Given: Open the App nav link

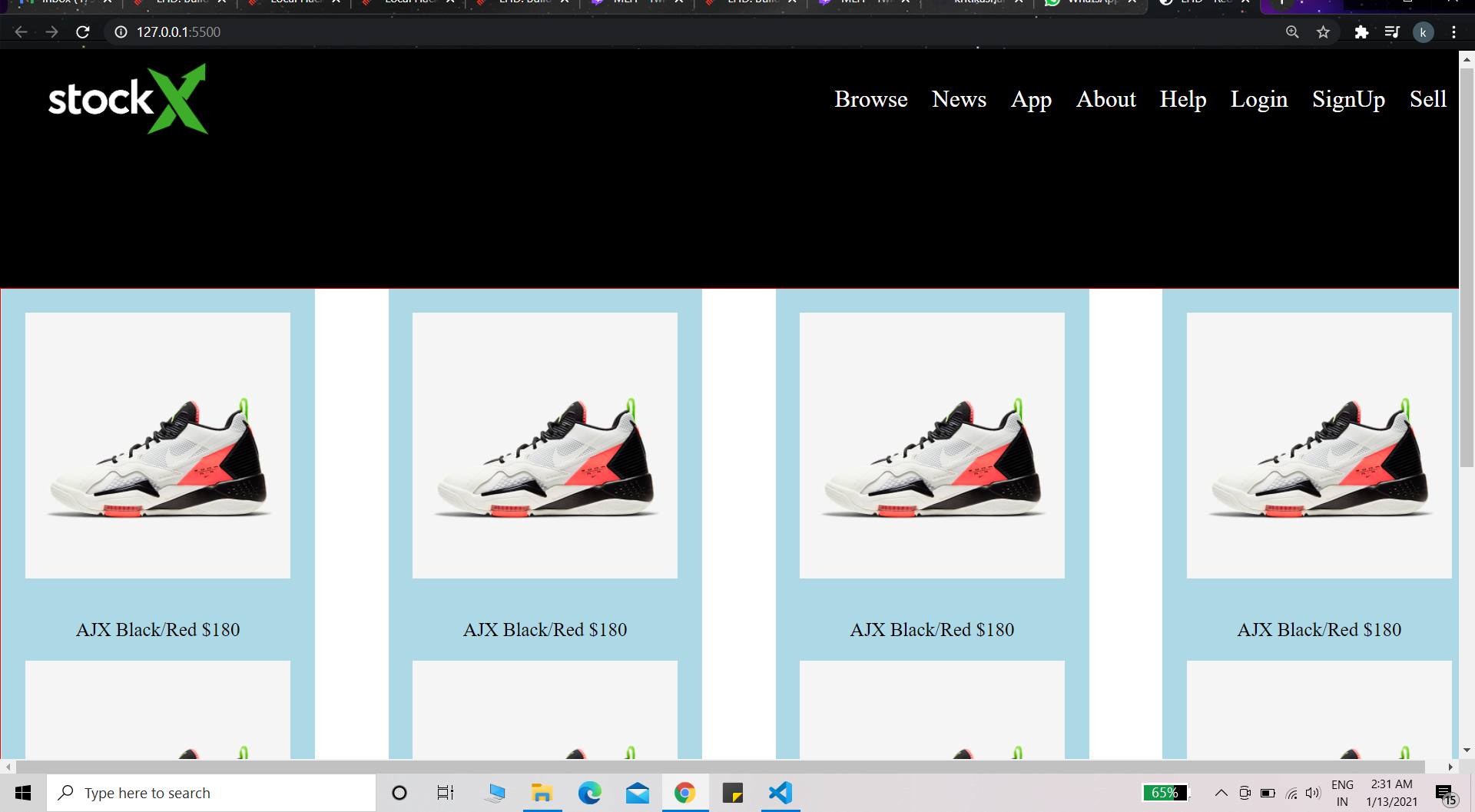Looking at the screenshot, I should click(x=1031, y=100).
